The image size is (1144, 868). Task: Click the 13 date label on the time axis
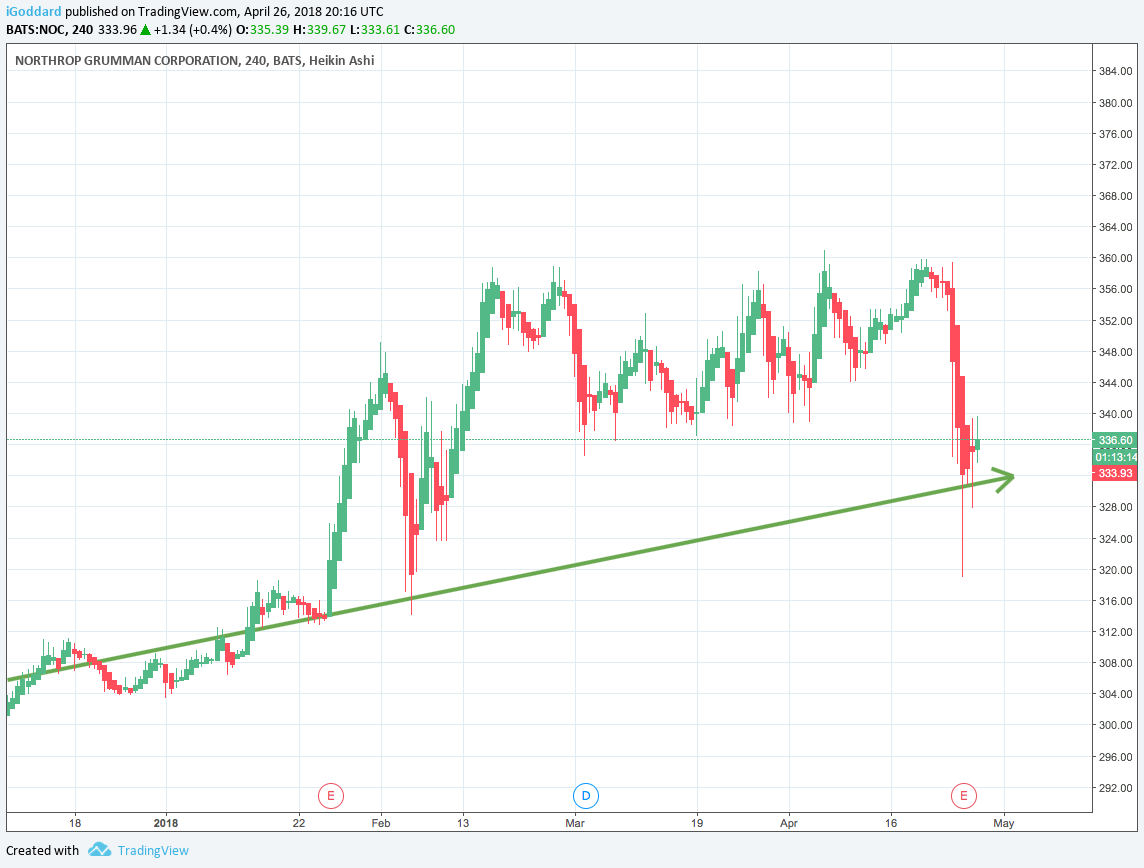(x=463, y=823)
